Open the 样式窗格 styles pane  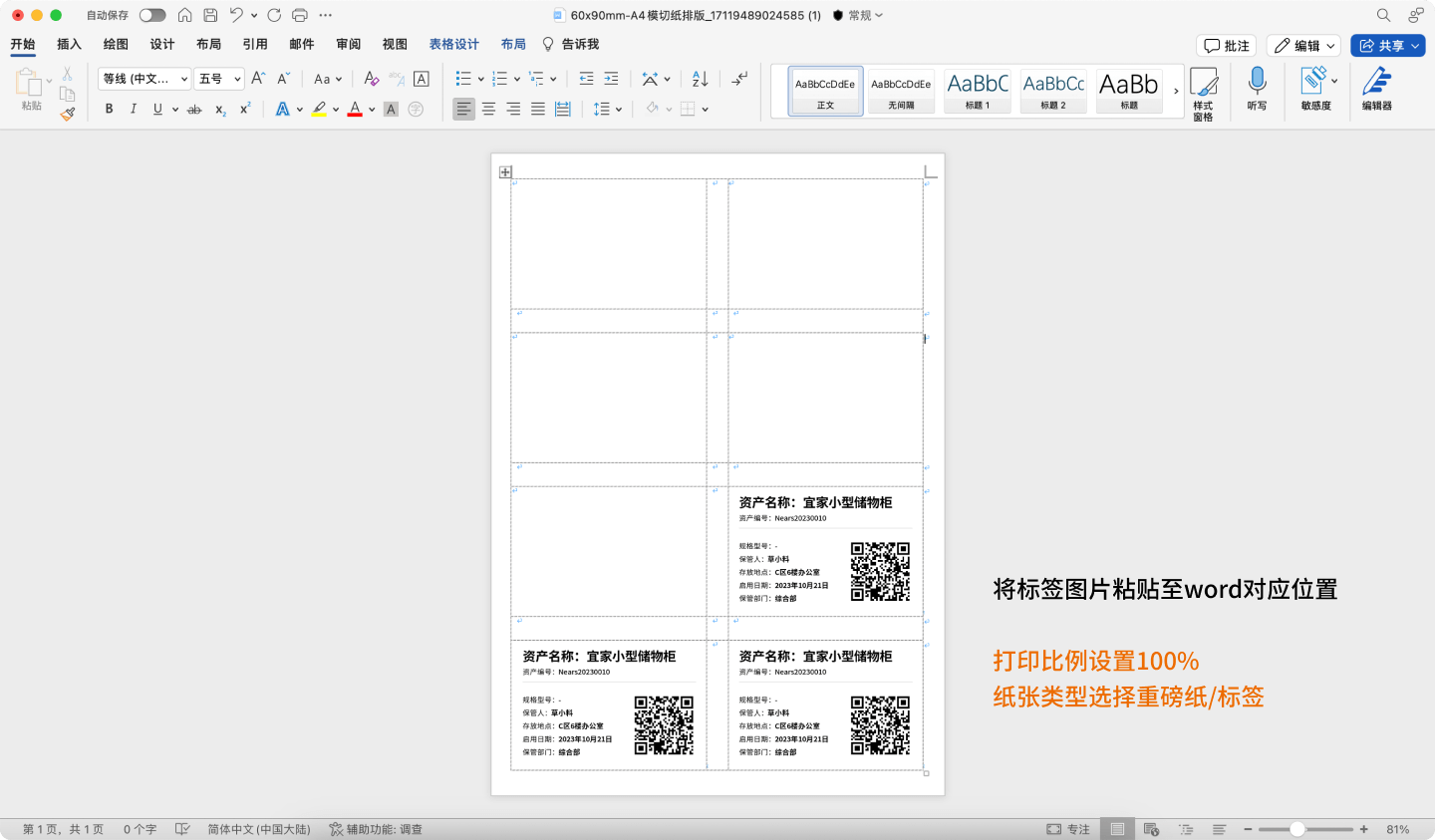coord(1203,94)
